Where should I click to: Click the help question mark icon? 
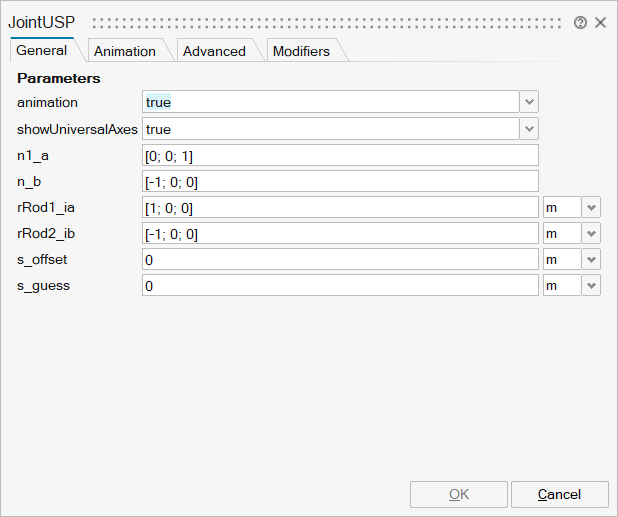[580, 22]
